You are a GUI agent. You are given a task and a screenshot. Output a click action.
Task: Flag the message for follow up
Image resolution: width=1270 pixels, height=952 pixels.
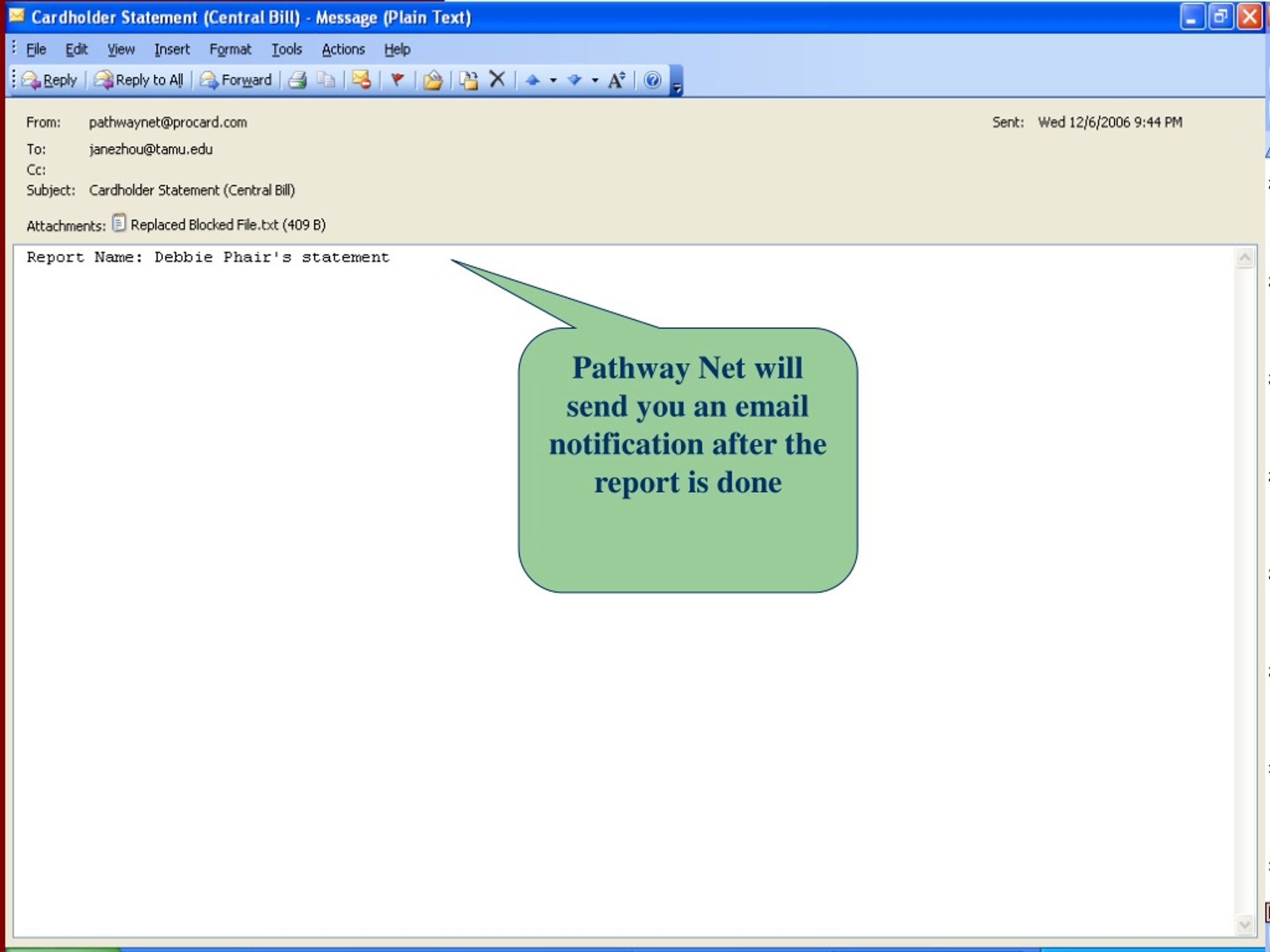point(397,80)
